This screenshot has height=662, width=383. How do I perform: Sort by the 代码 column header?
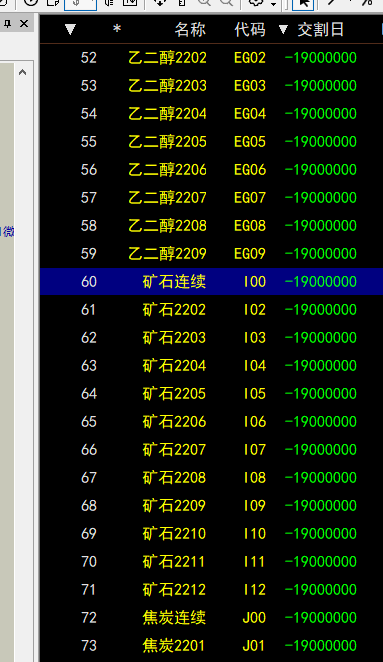[x=250, y=30]
